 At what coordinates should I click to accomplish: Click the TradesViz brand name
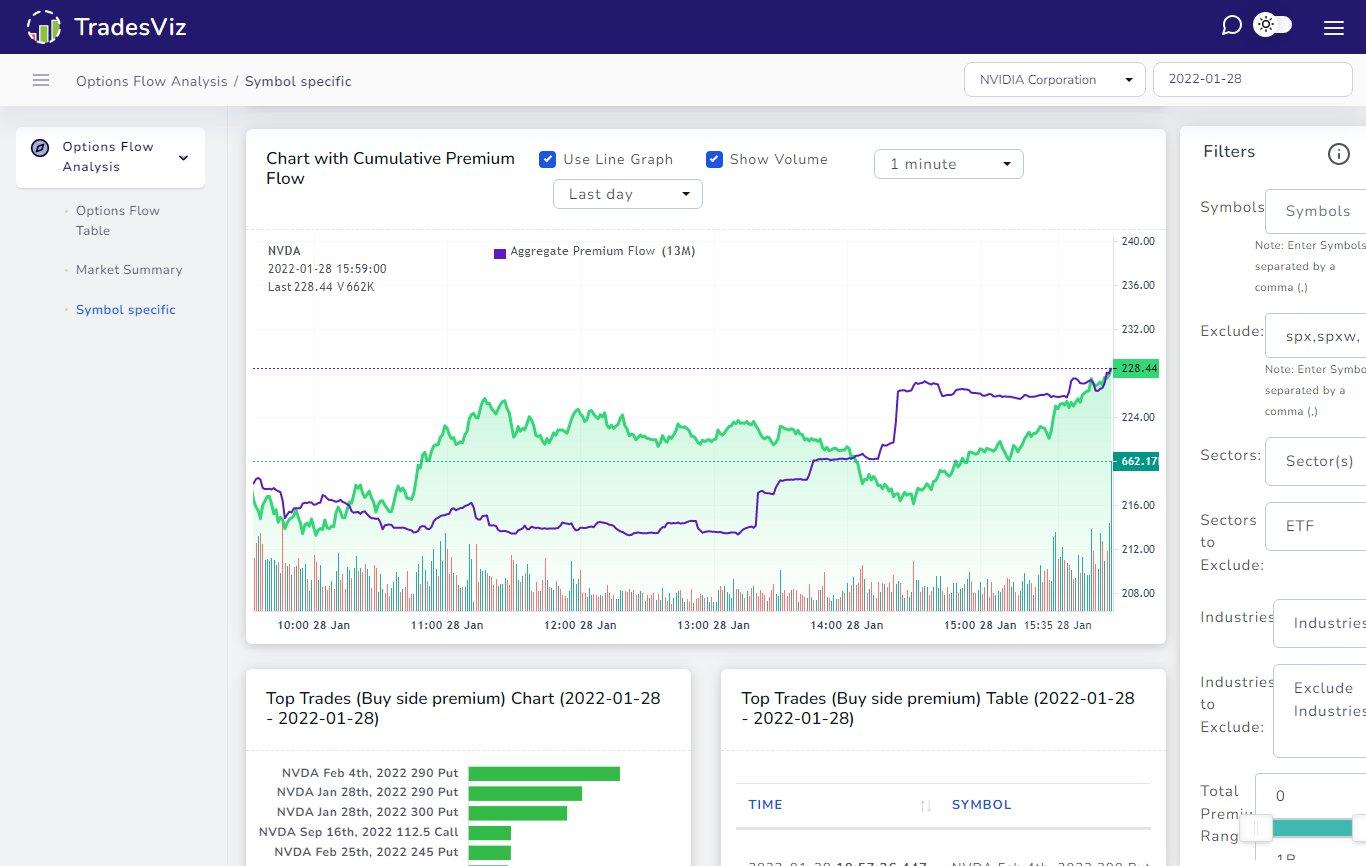(x=130, y=27)
